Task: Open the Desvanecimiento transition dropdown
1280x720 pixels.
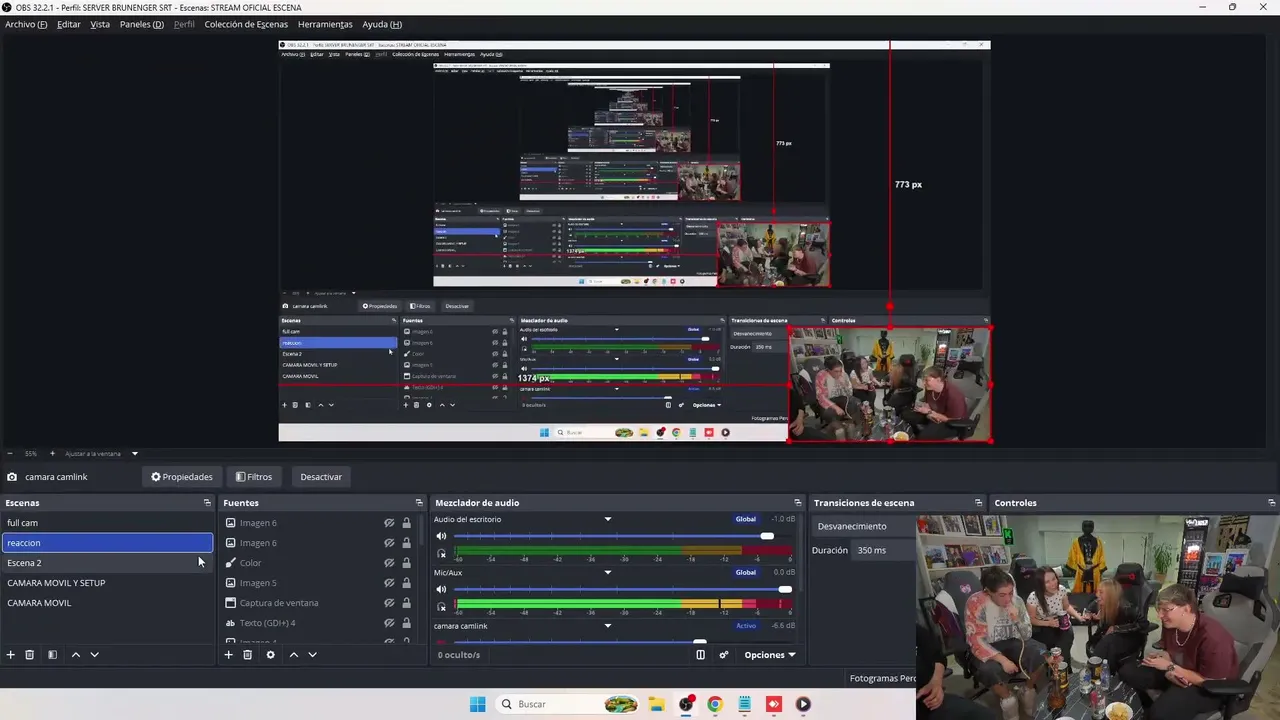Action: (x=864, y=526)
